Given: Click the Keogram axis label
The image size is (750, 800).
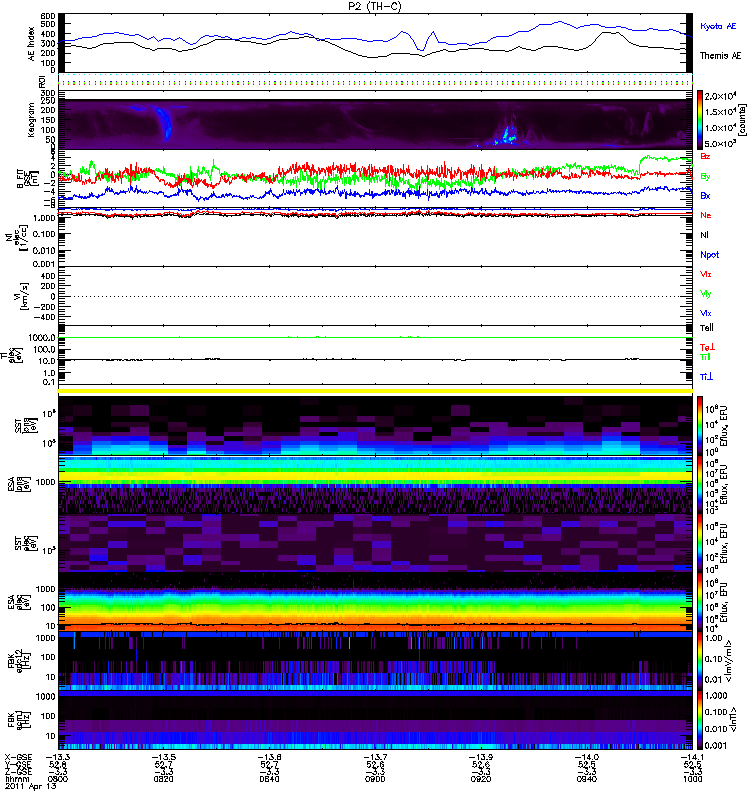Looking at the screenshot, I should pyautogui.click(x=32, y=119).
